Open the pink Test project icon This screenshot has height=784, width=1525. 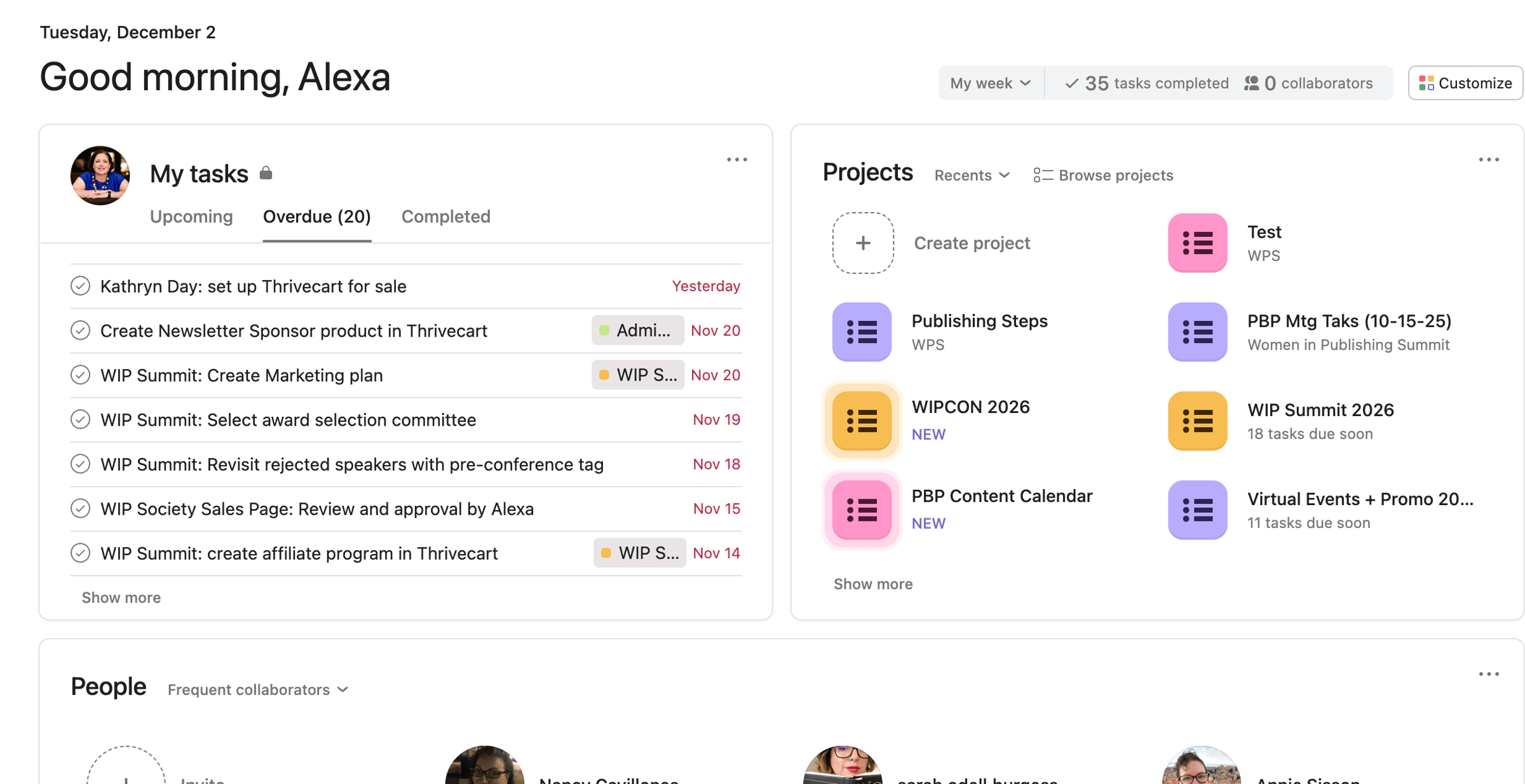pyautogui.click(x=1197, y=243)
